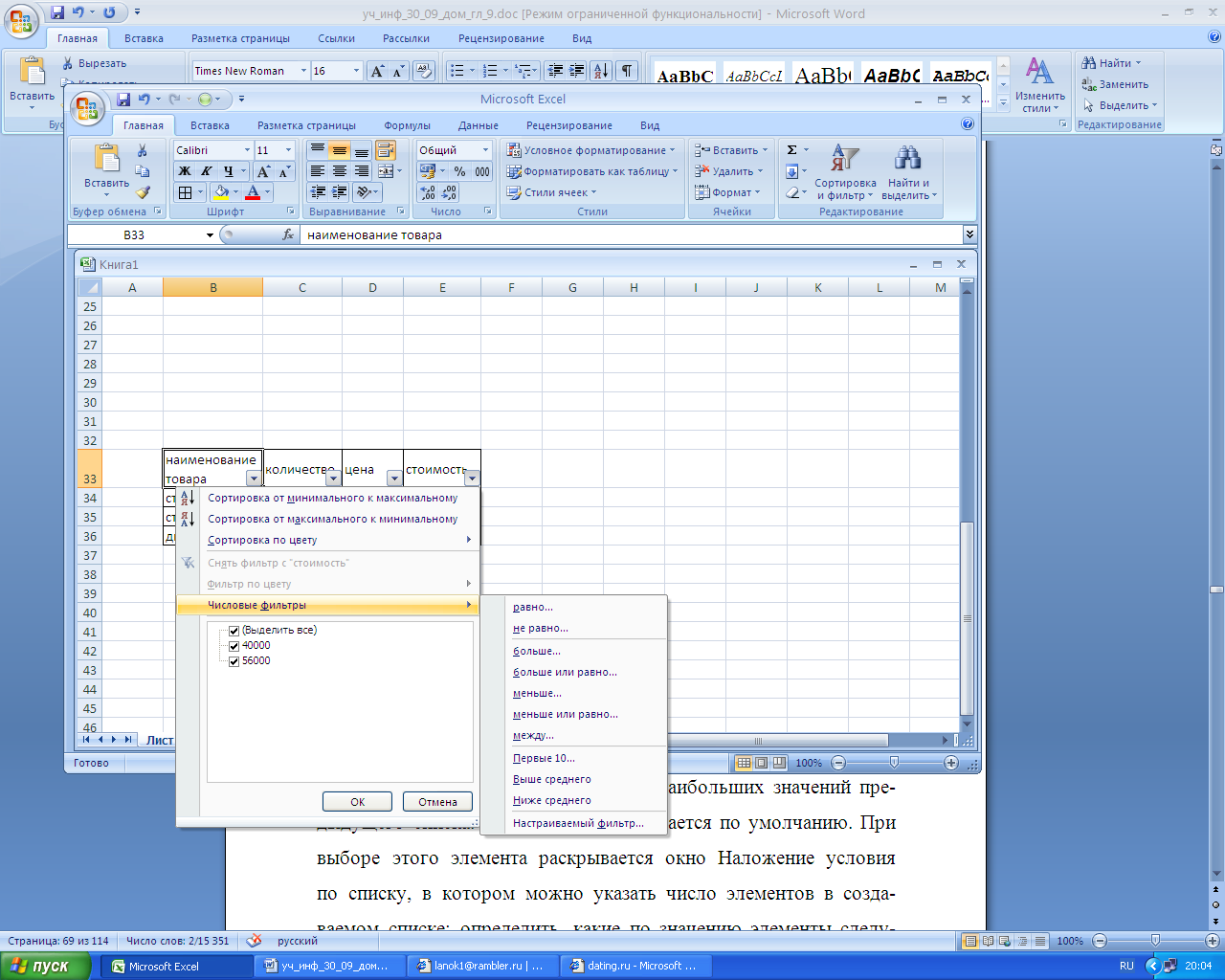The image size is (1225, 980).
Task: Open the Name Box dropdown arrow
Action: tap(211, 235)
